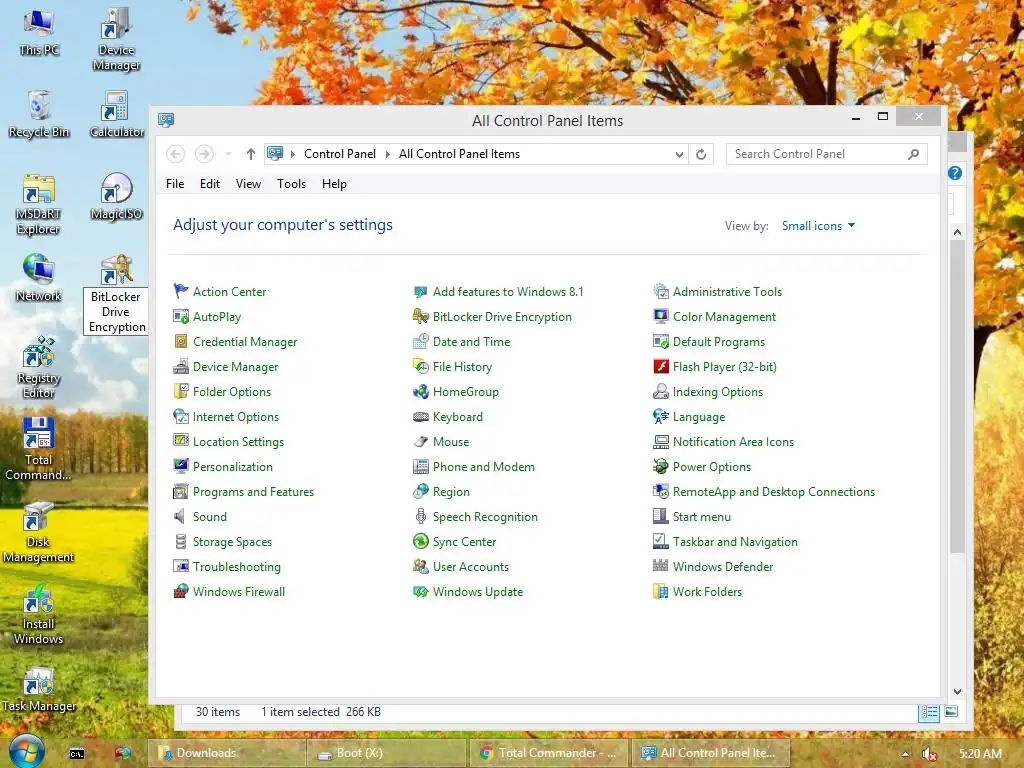Show hidden system tray icons arrow
The height and width of the screenshot is (768, 1024).
pyautogui.click(x=905, y=754)
